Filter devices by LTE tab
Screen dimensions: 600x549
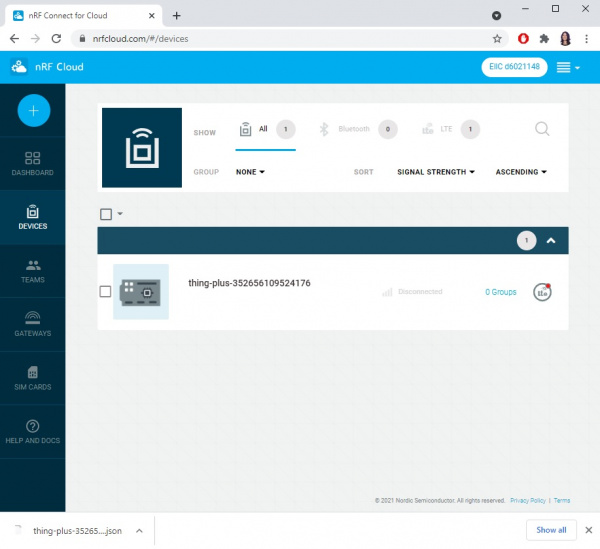(x=450, y=129)
